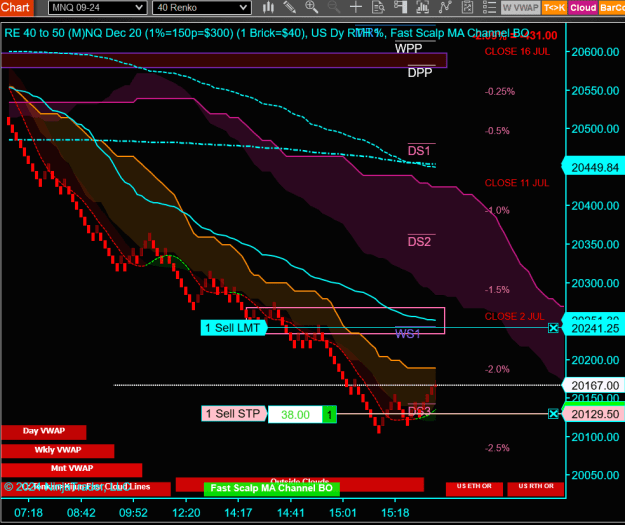Click the green Fast Scalp MA Channel BO button
The image size is (625, 525).
271,488
